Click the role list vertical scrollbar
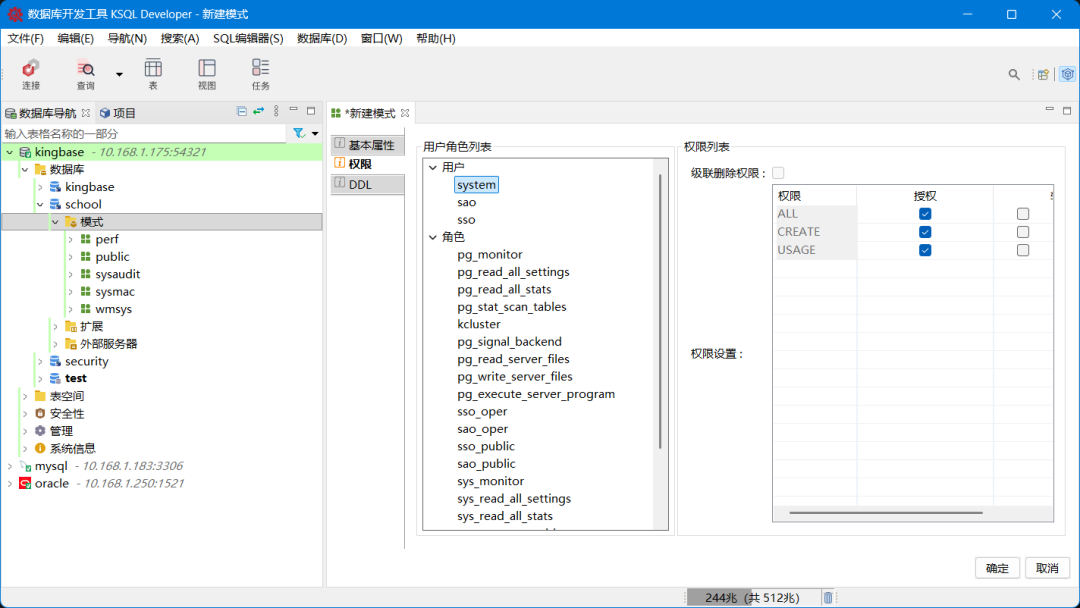 click(661, 311)
